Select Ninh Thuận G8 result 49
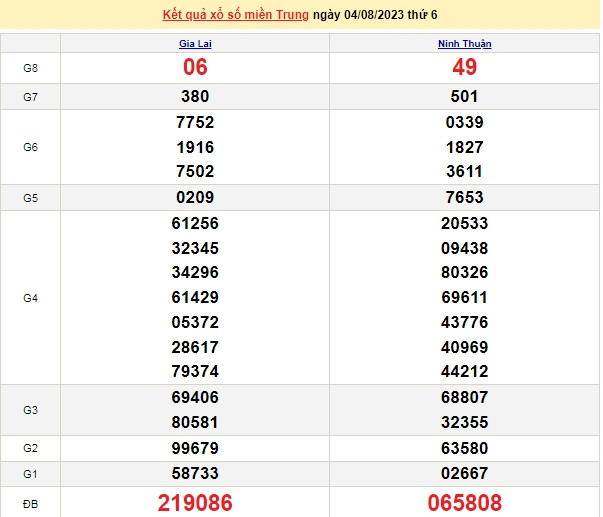Screen dimensions: 603x517 coord(465,67)
